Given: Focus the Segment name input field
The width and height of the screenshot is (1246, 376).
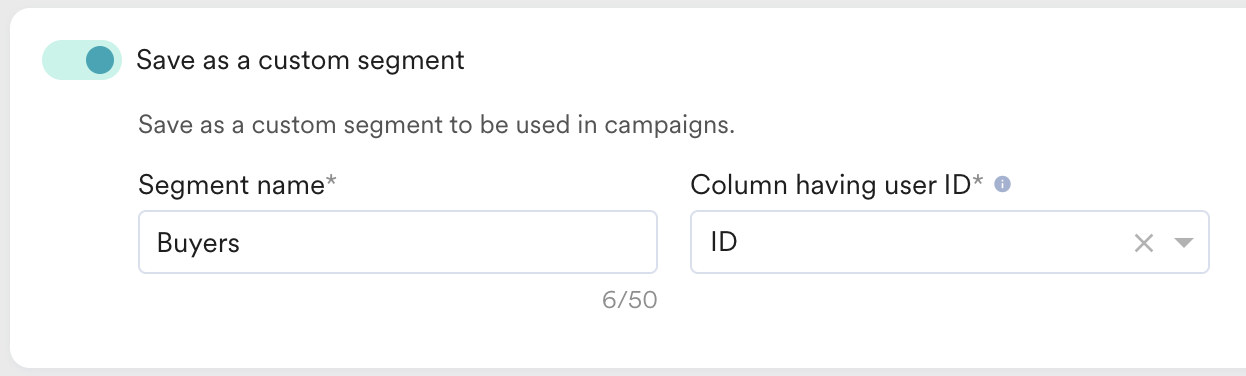Looking at the screenshot, I should (397, 242).
